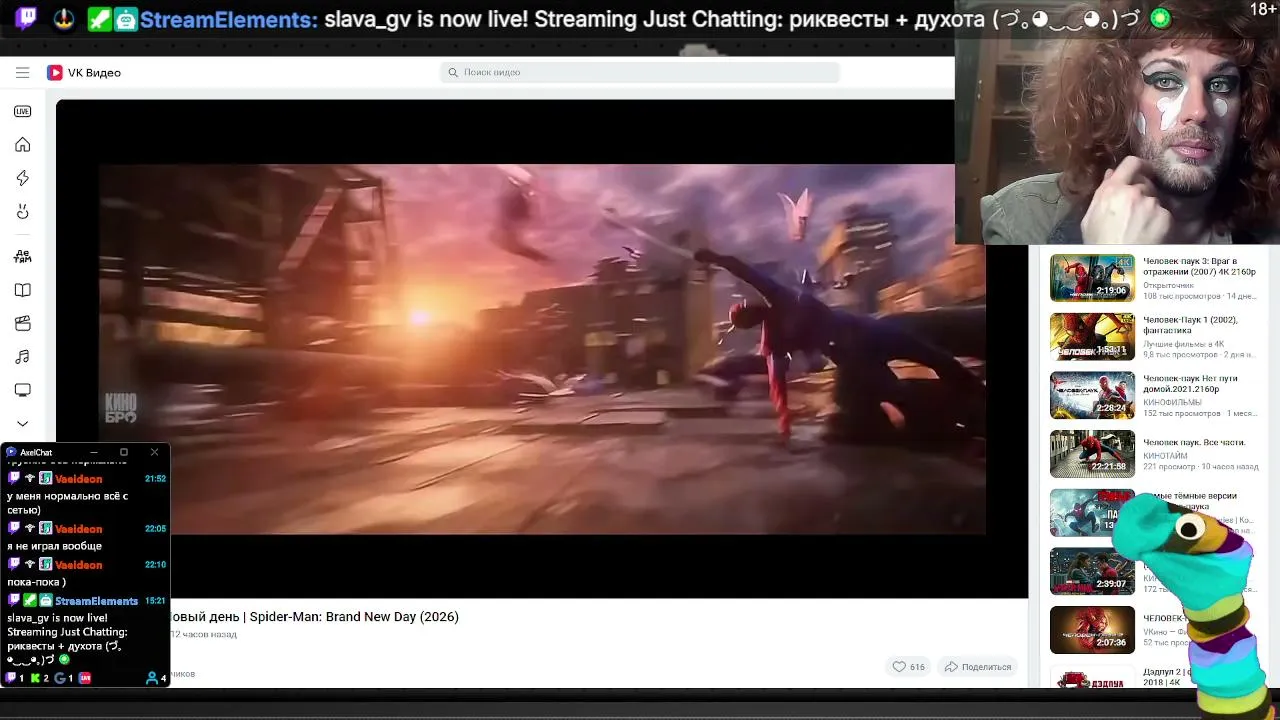Click the green sword moderator badge in AxelChat

(30, 601)
